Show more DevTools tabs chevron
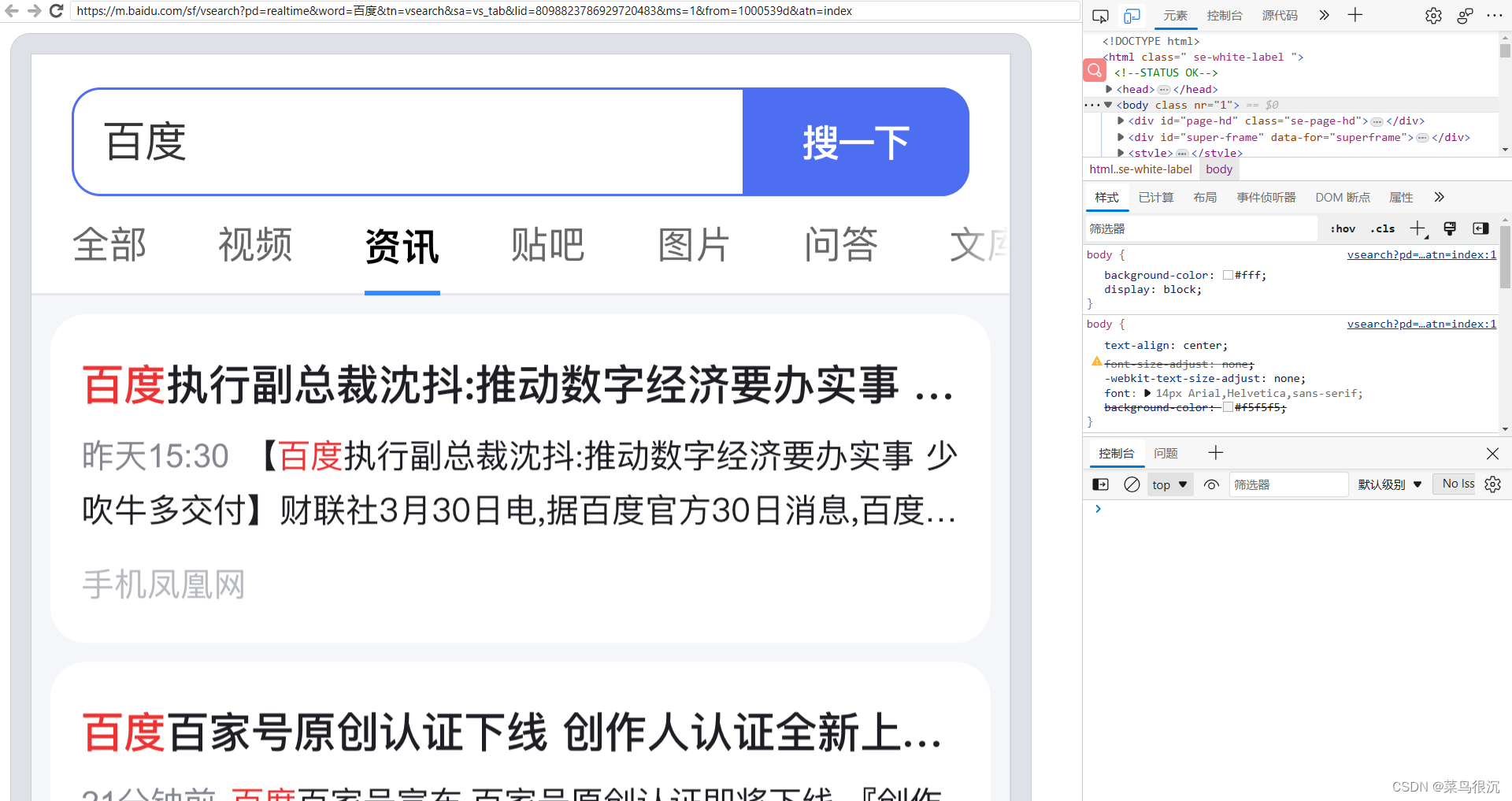The height and width of the screenshot is (801, 1512). click(x=1324, y=15)
